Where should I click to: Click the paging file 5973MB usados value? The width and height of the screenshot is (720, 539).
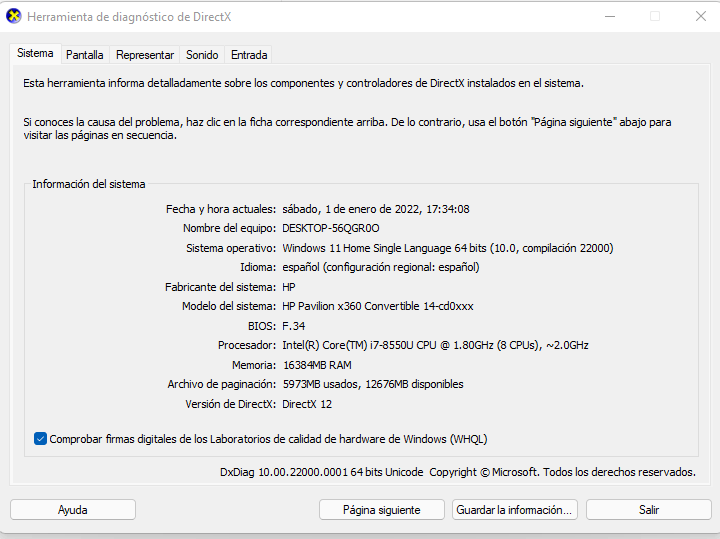tap(373, 384)
